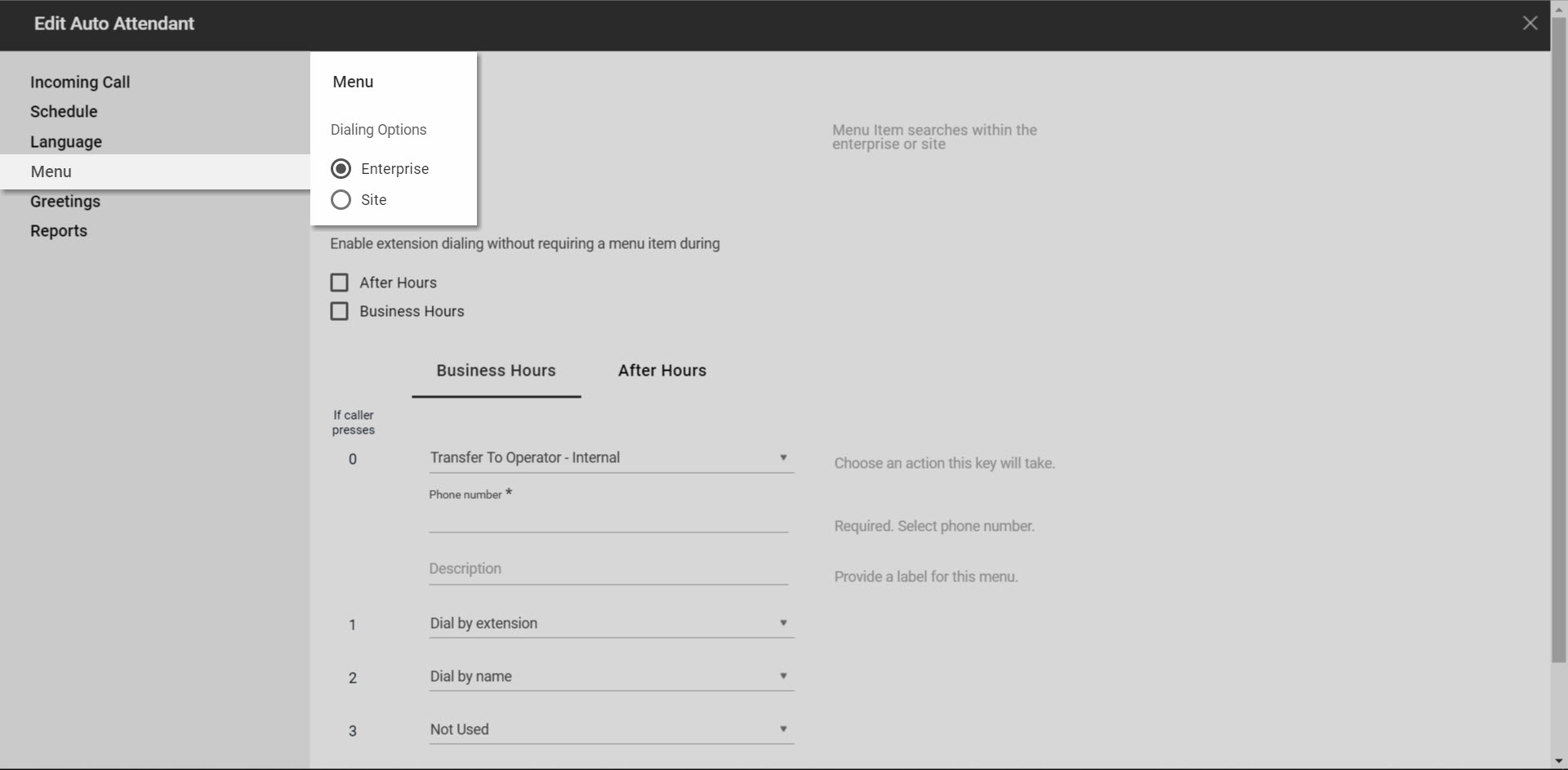This screenshot has height=770, width=1568.
Task: Open key 1 Dial by extension dropdown
Action: coord(611,624)
